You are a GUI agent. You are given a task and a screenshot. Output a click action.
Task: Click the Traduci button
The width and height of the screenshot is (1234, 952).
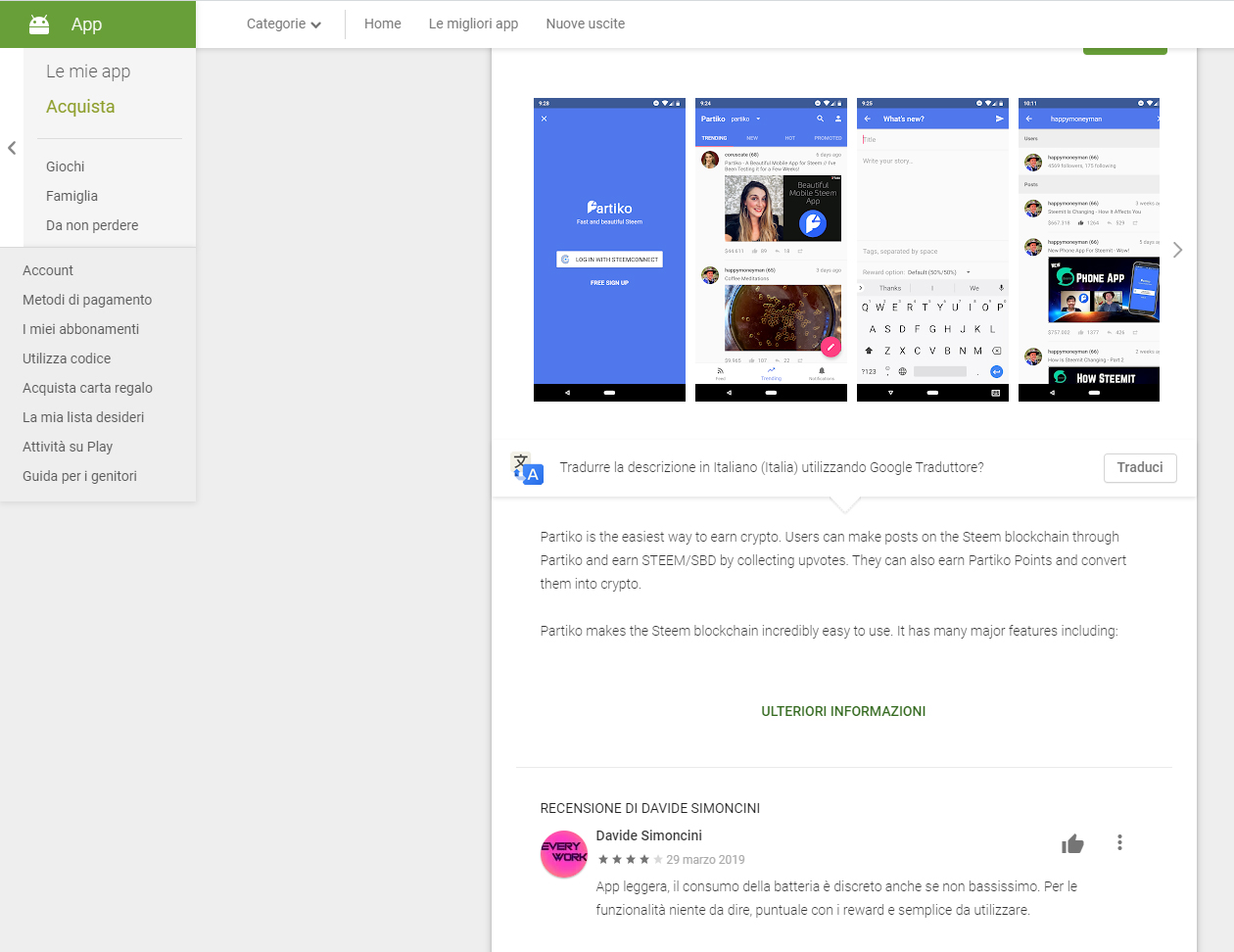point(1140,467)
